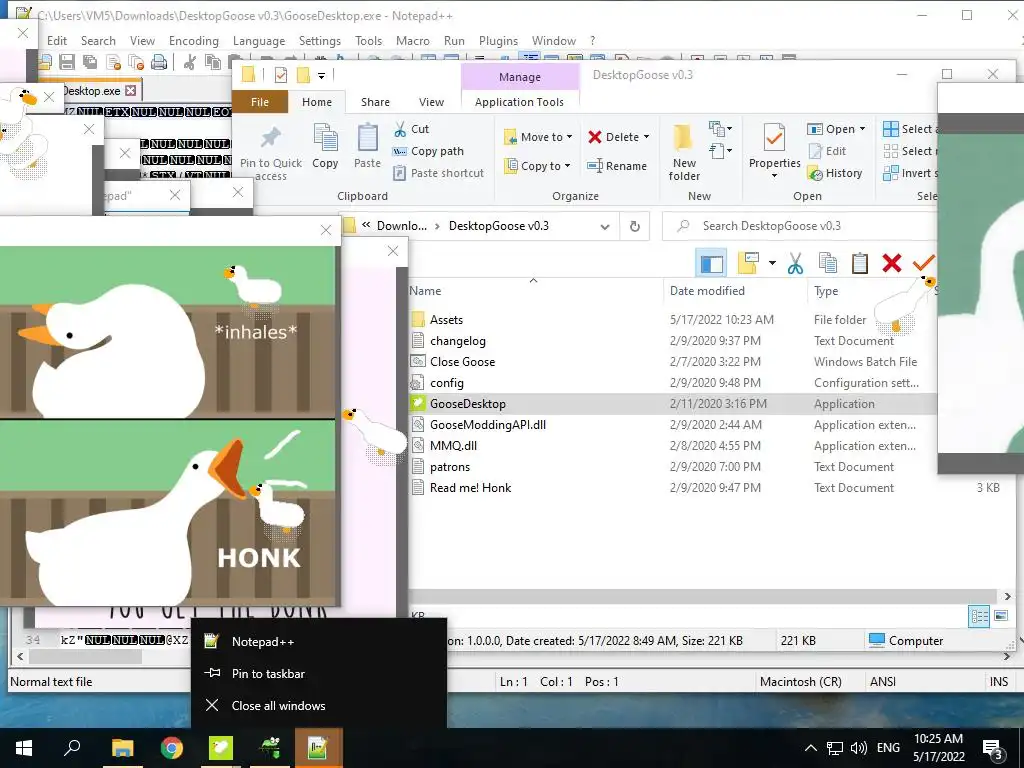Image resolution: width=1024 pixels, height=768 pixels.
Task: Open dropdown arrow beside folder options icon
Action: pyautogui.click(x=772, y=263)
